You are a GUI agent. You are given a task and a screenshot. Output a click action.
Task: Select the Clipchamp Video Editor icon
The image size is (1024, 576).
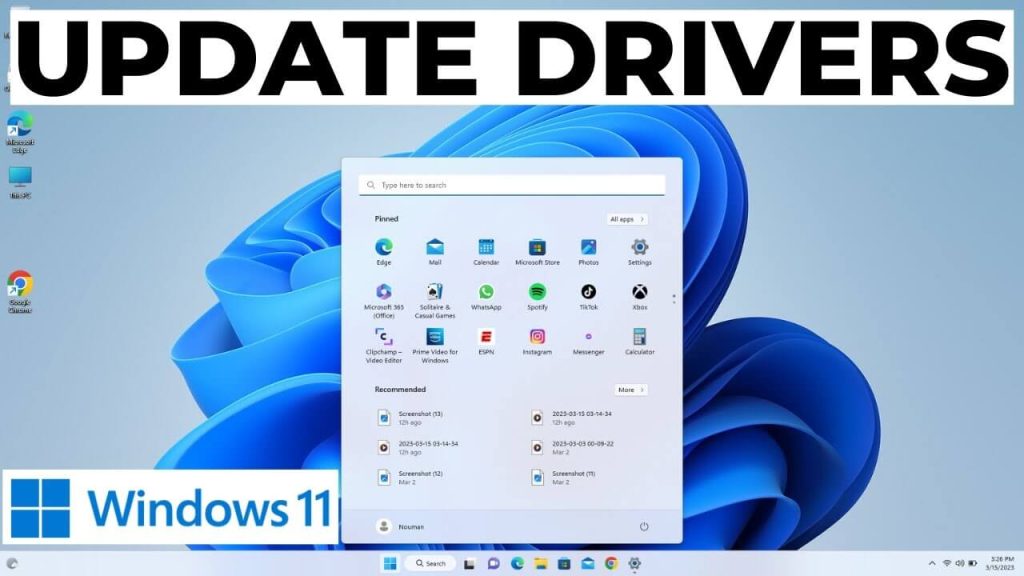point(384,335)
